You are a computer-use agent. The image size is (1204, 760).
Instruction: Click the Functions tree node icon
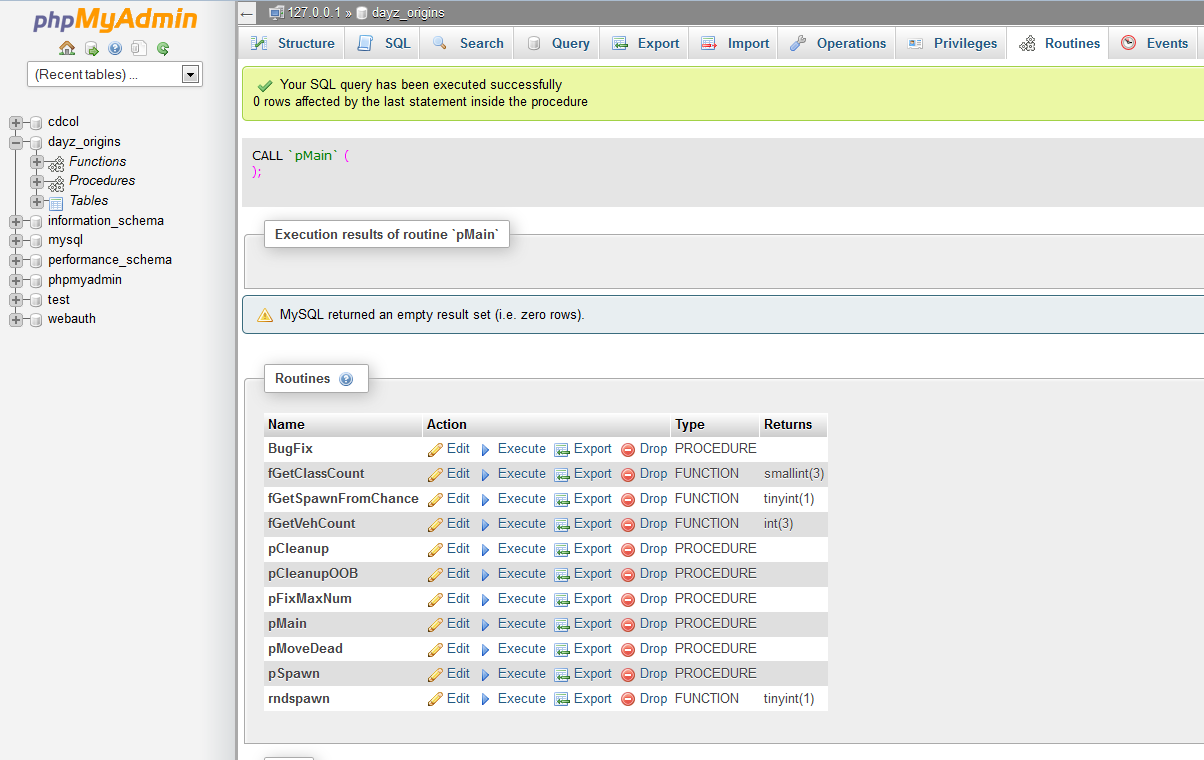point(56,162)
